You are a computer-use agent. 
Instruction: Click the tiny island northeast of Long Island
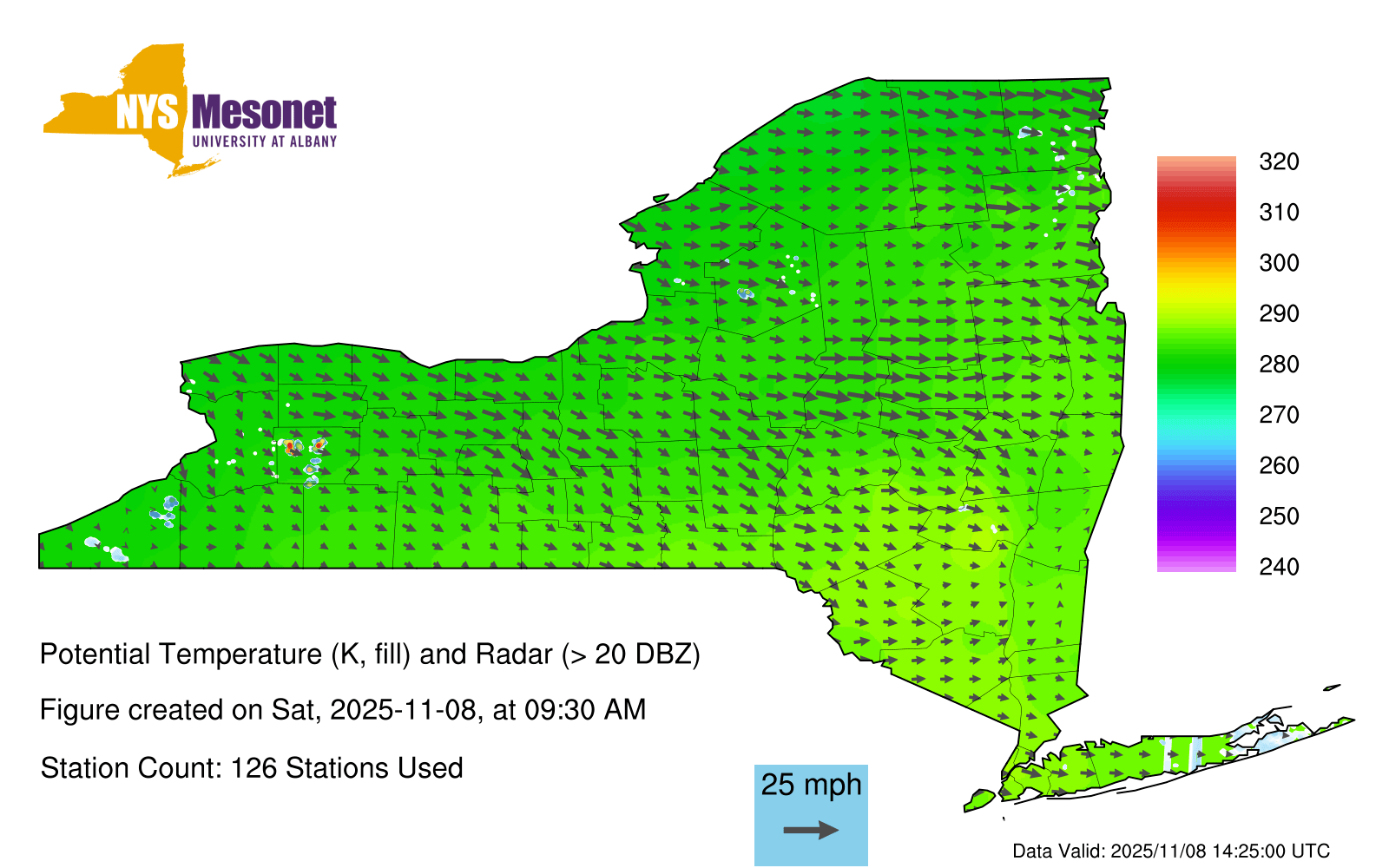(x=1331, y=687)
